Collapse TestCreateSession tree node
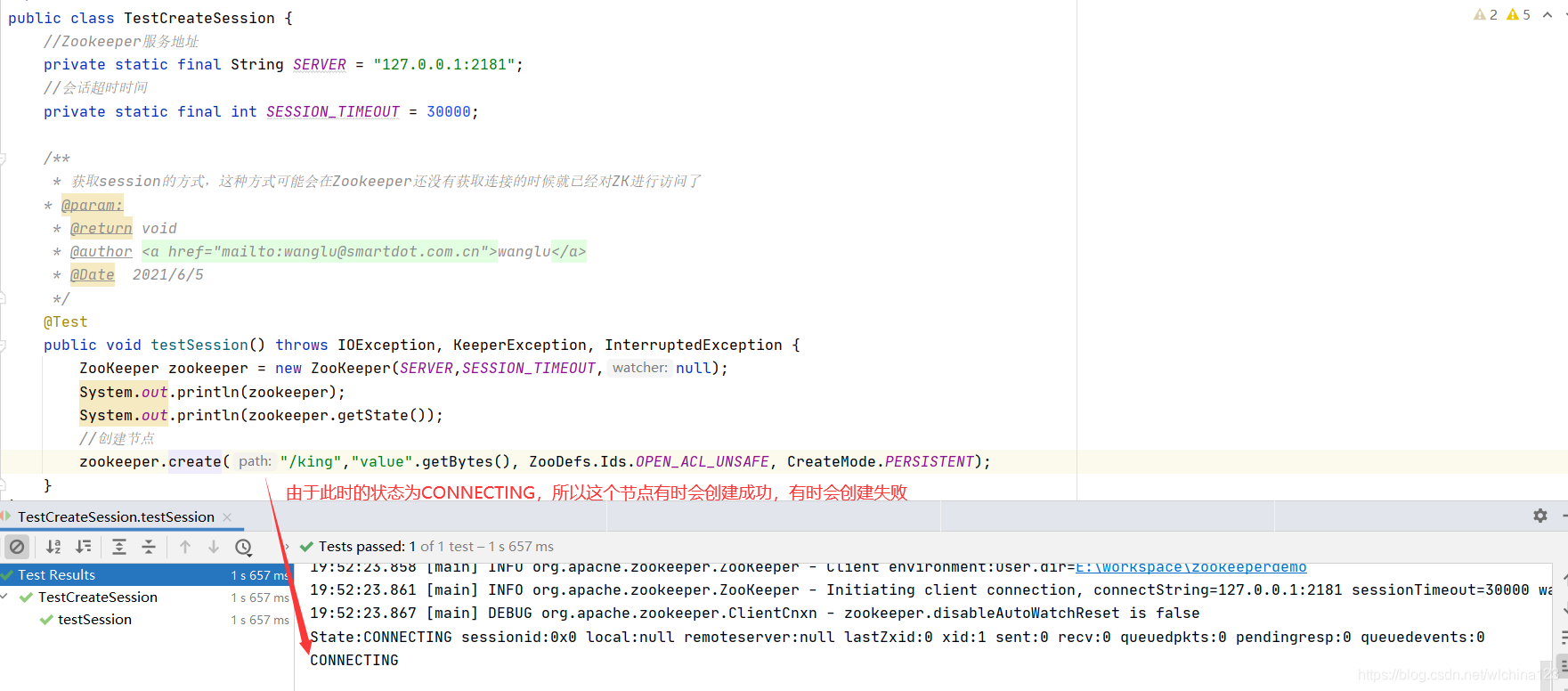This screenshot has height=691, width=1568. pos(5,597)
